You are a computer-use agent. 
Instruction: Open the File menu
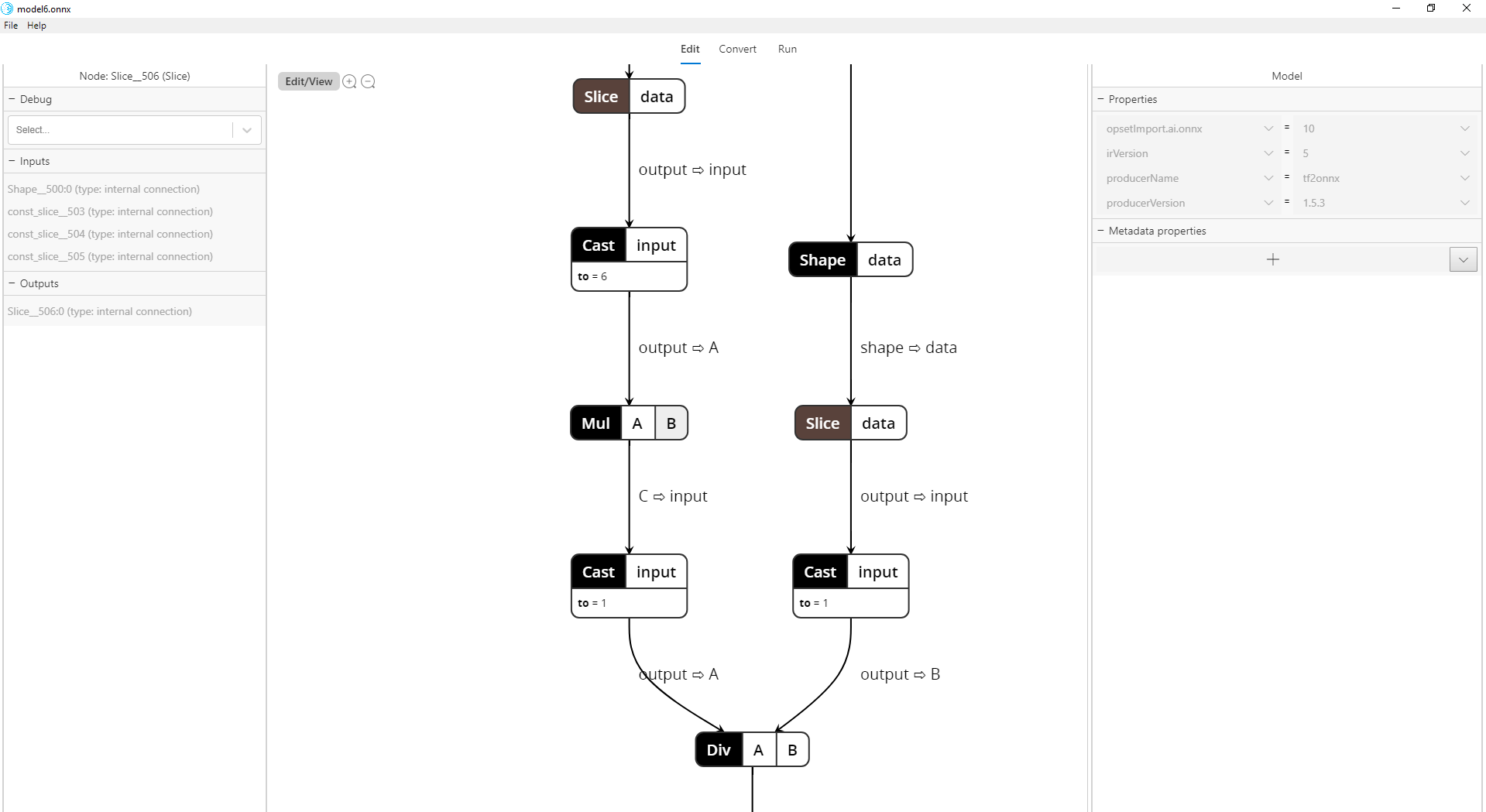pyautogui.click(x=10, y=25)
